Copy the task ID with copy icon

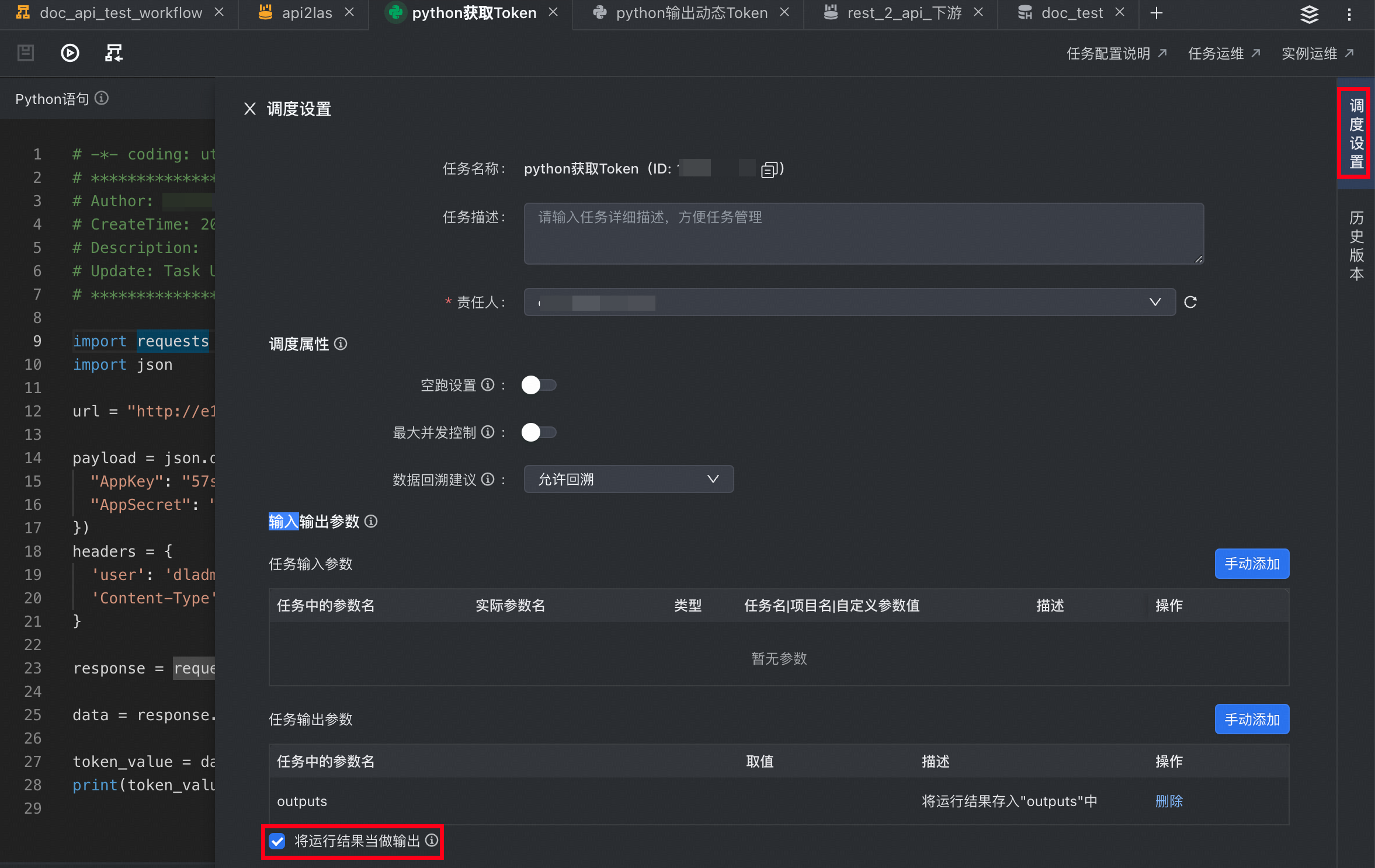point(769,169)
